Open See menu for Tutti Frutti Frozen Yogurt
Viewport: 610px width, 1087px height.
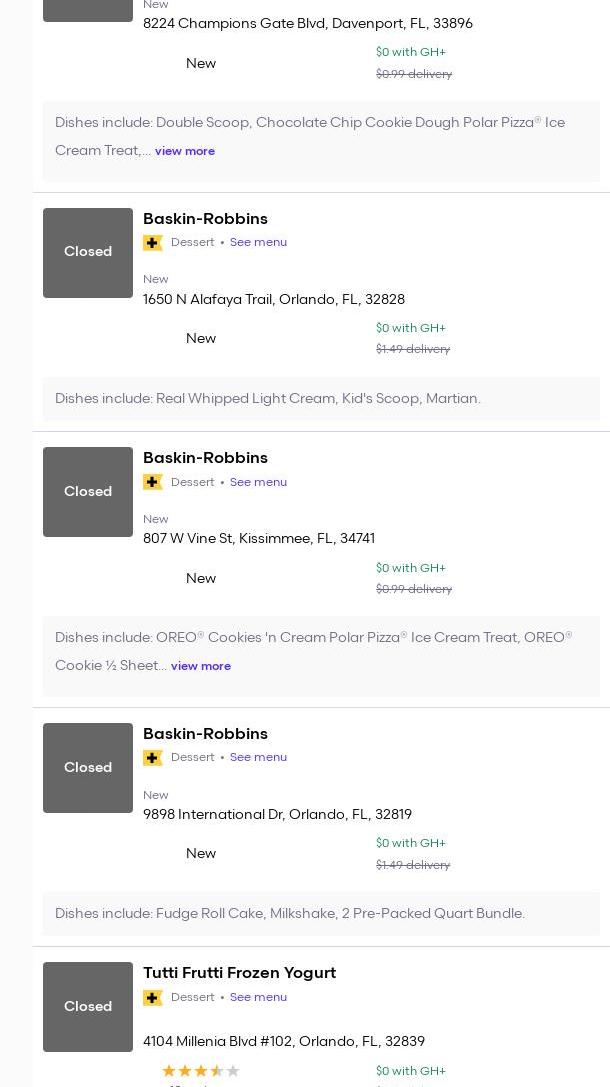pyautogui.click(x=258, y=998)
